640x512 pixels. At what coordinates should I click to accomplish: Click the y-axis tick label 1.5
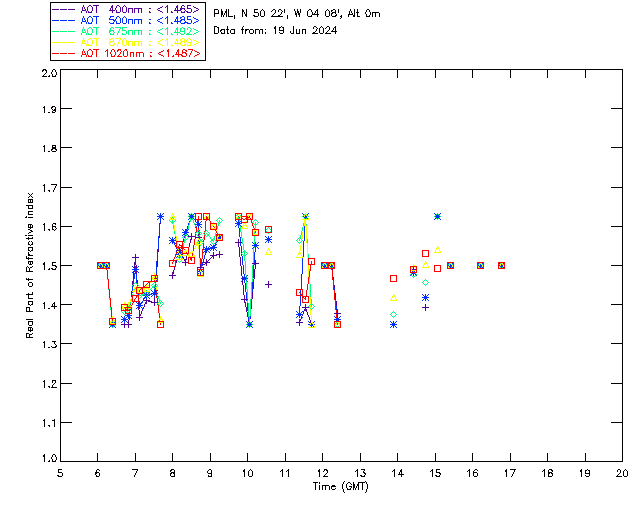click(49, 266)
